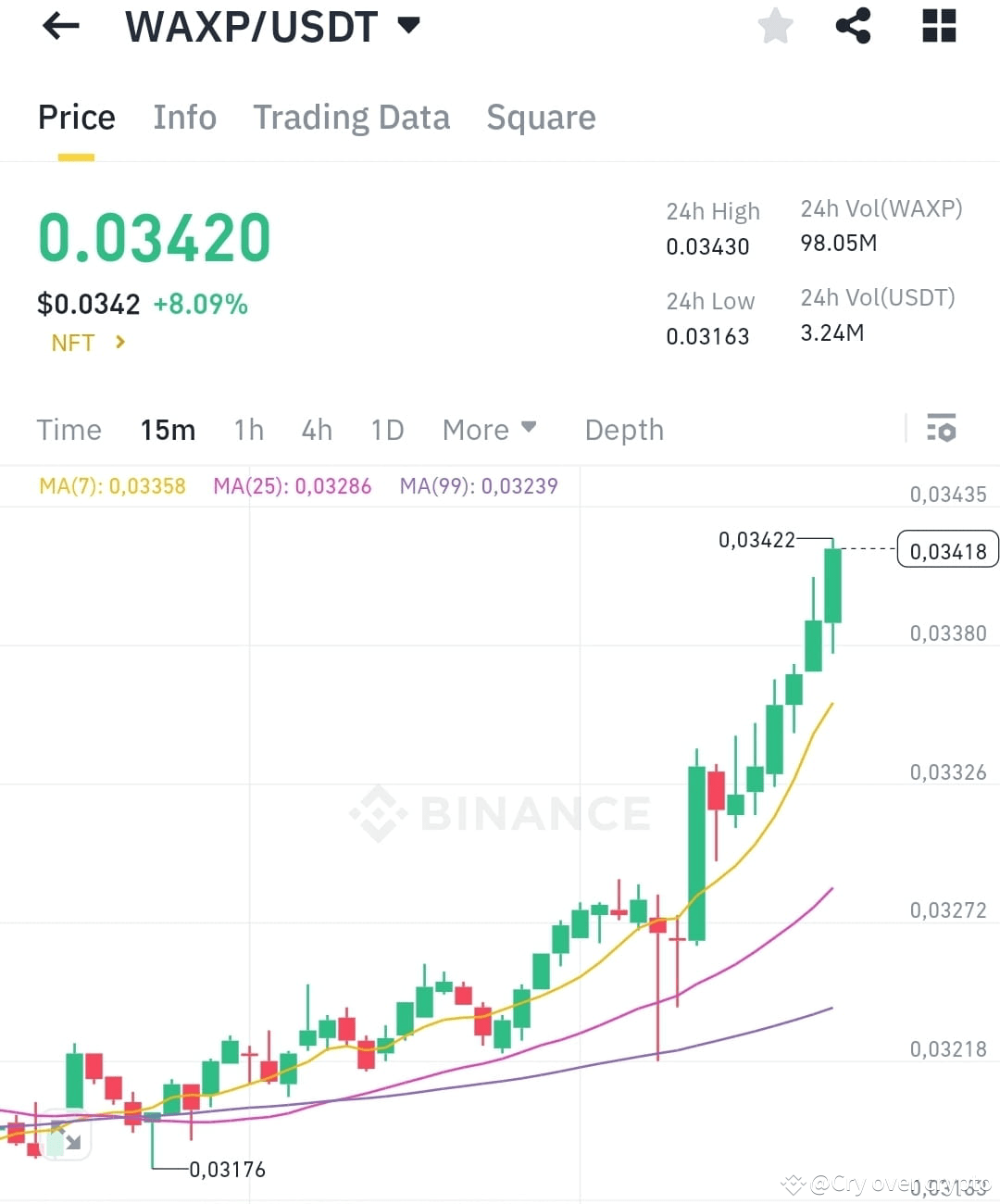The image size is (1000, 1204).
Task: Switch chart to Time view
Action: 69,430
